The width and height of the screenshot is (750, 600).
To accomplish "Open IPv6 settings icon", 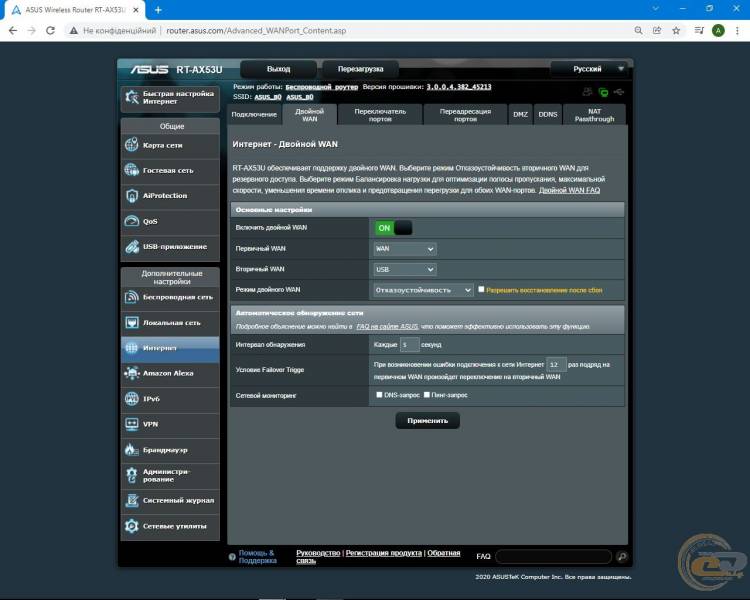I will (132, 399).
